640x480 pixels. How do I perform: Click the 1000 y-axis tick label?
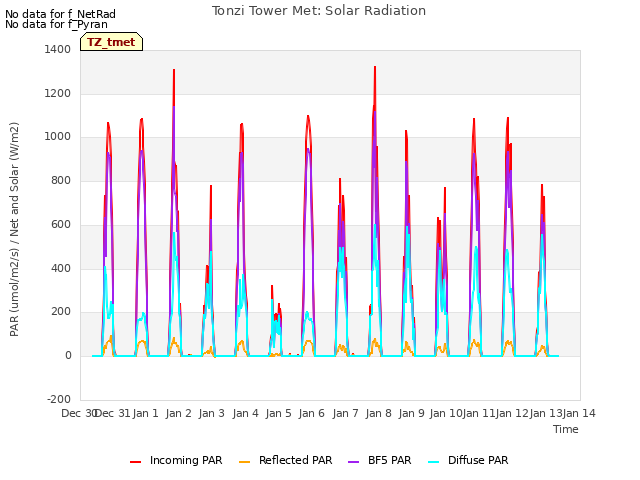58,137
